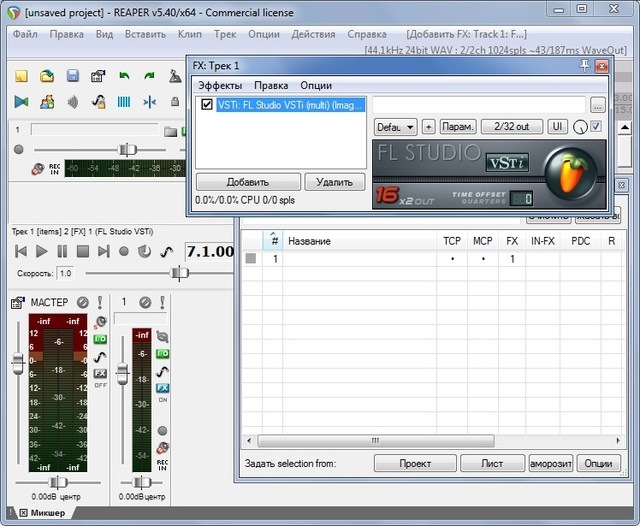This screenshot has width=640, height=526.
Task: Expand the Default preset dropdown
Action: (x=395, y=127)
